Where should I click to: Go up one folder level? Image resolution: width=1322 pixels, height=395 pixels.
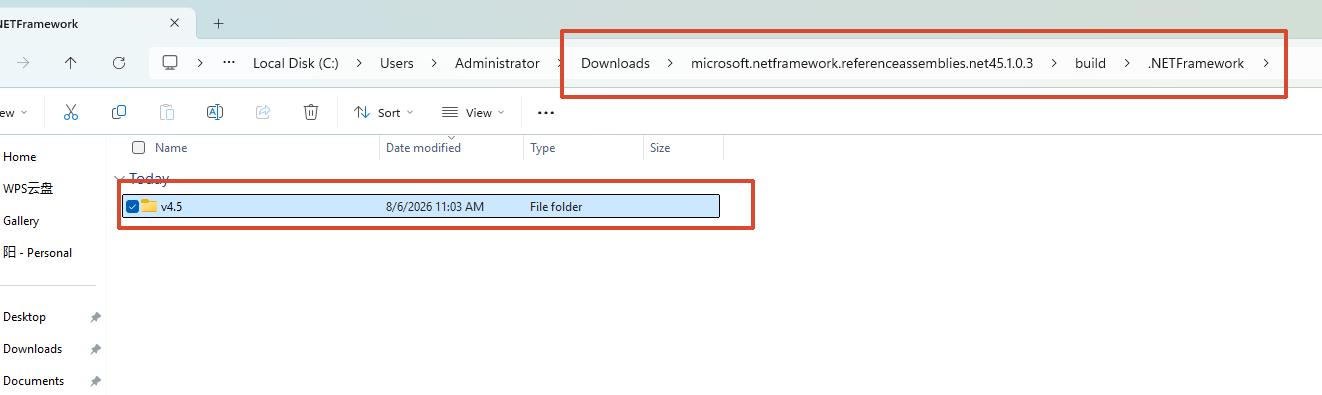pos(70,63)
